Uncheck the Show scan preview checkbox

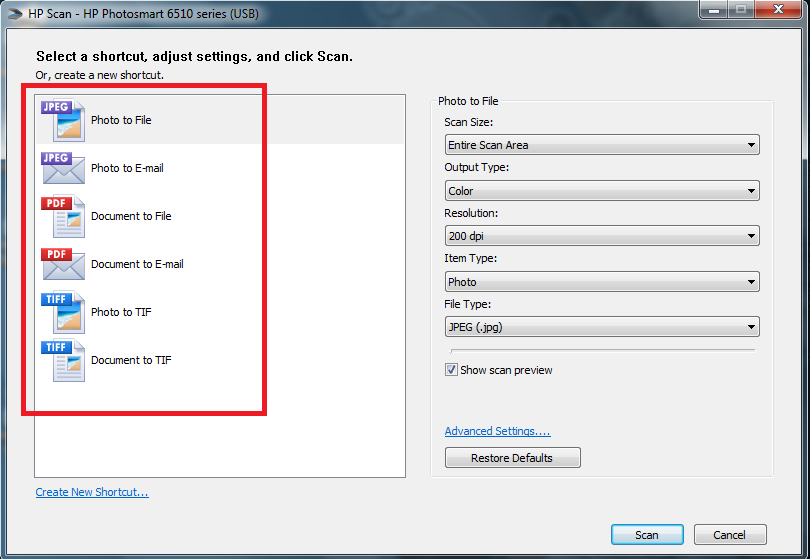451,370
